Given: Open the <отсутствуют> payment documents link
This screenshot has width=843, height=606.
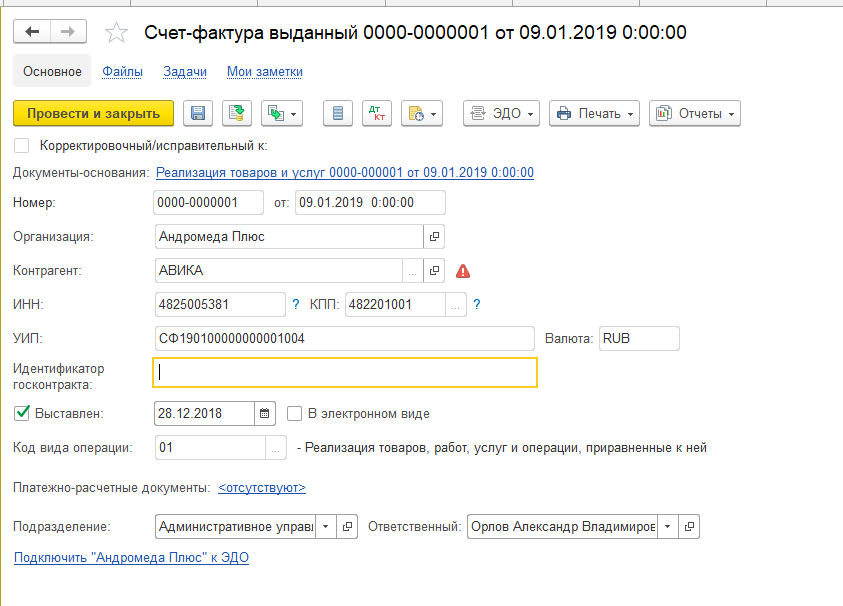Looking at the screenshot, I should click(262, 488).
